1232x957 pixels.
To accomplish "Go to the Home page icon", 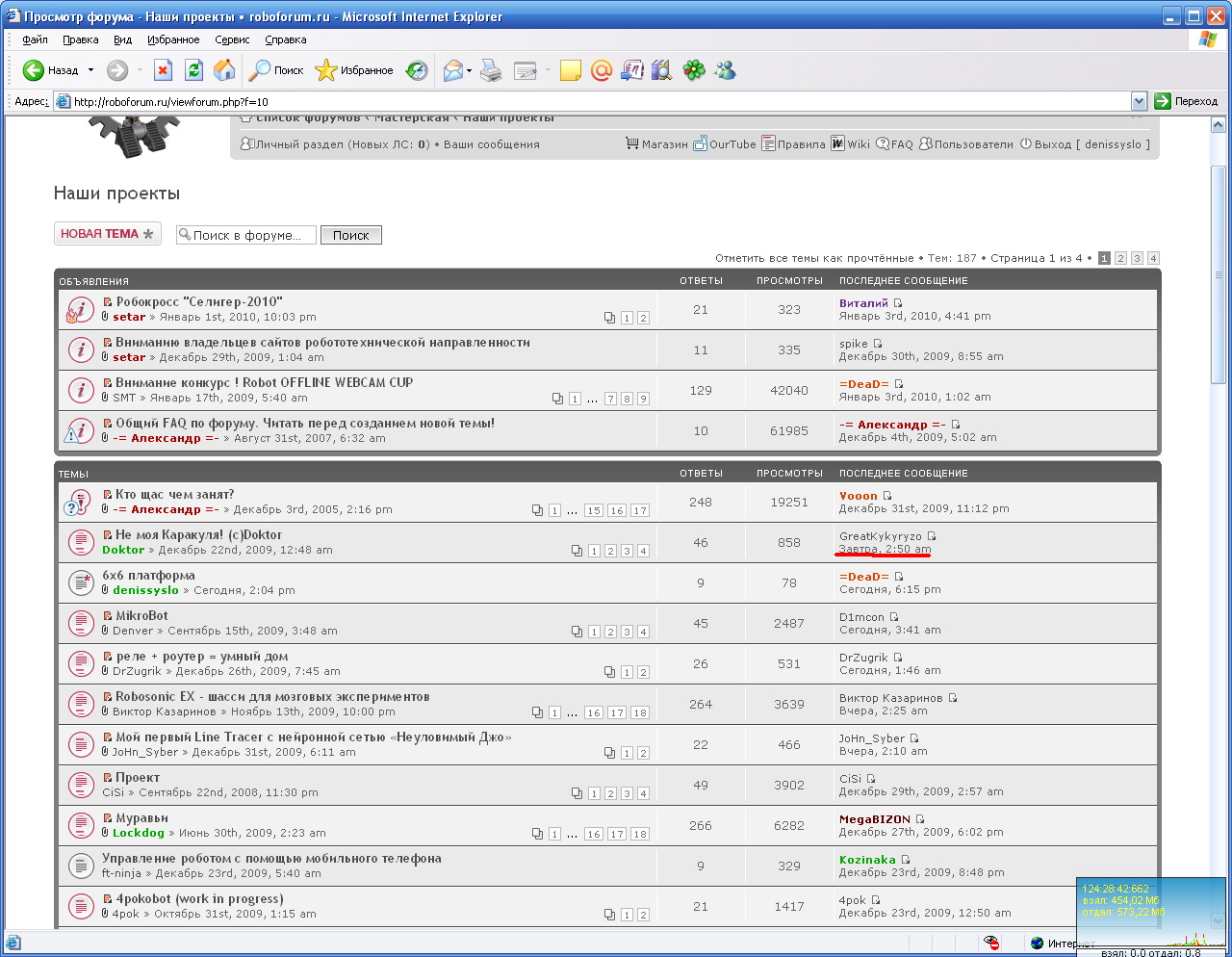I will tap(224, 70).
